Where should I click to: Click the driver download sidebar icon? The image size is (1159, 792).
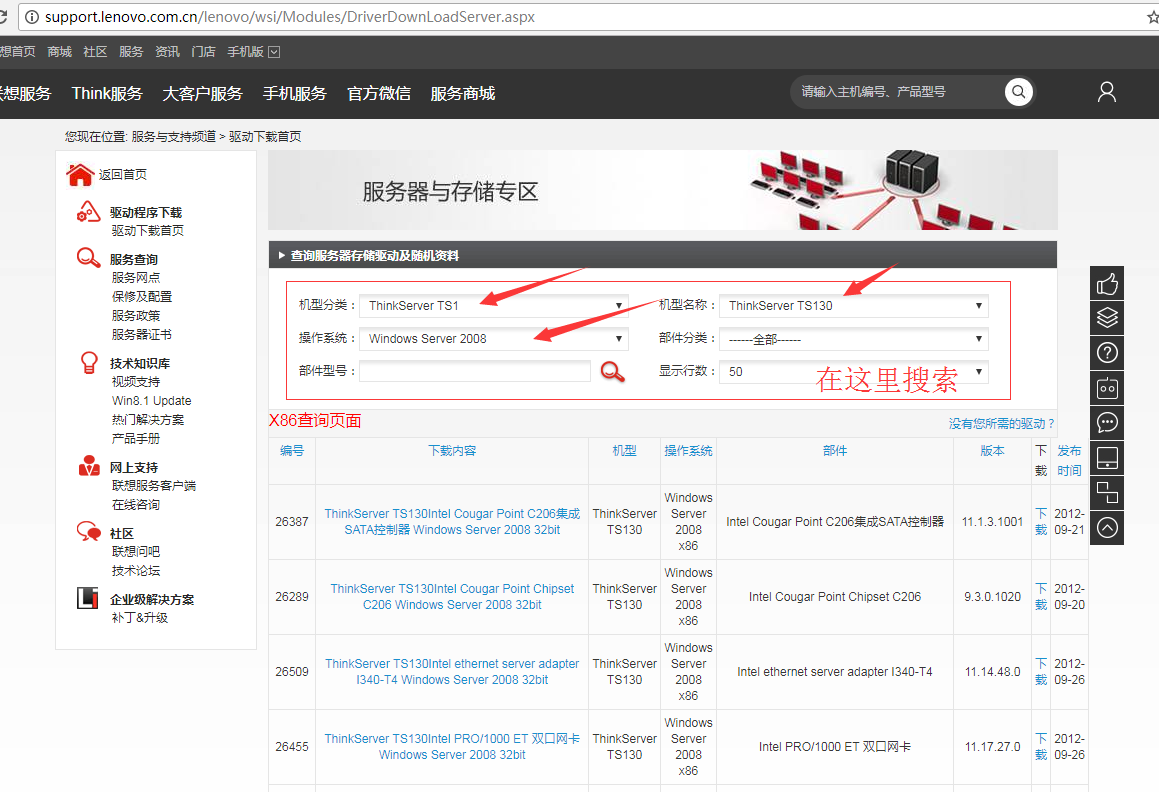tap(88, 212)
